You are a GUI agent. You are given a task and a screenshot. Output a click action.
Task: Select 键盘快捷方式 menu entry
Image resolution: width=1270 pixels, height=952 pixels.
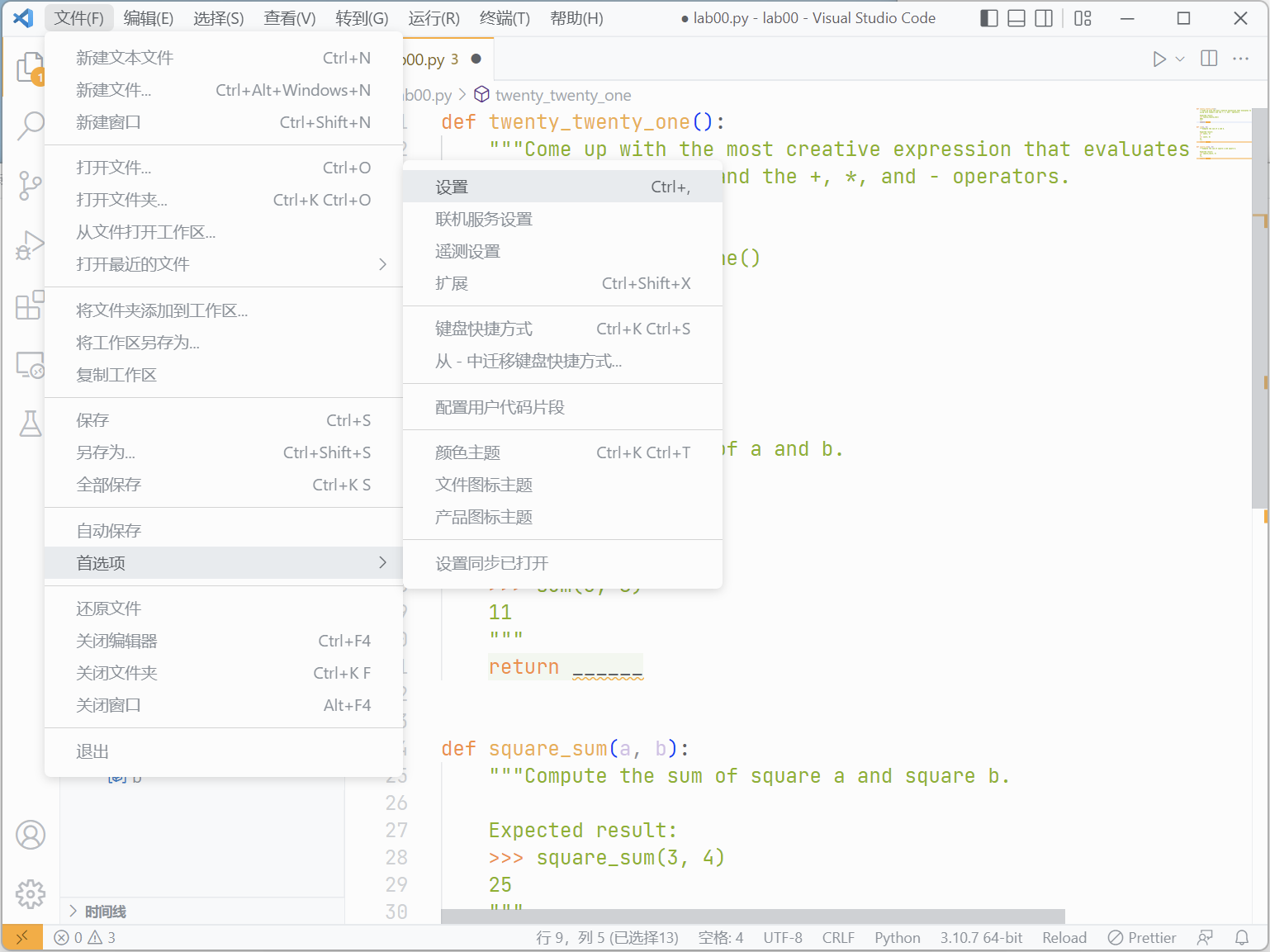click(x=562, y=329)
